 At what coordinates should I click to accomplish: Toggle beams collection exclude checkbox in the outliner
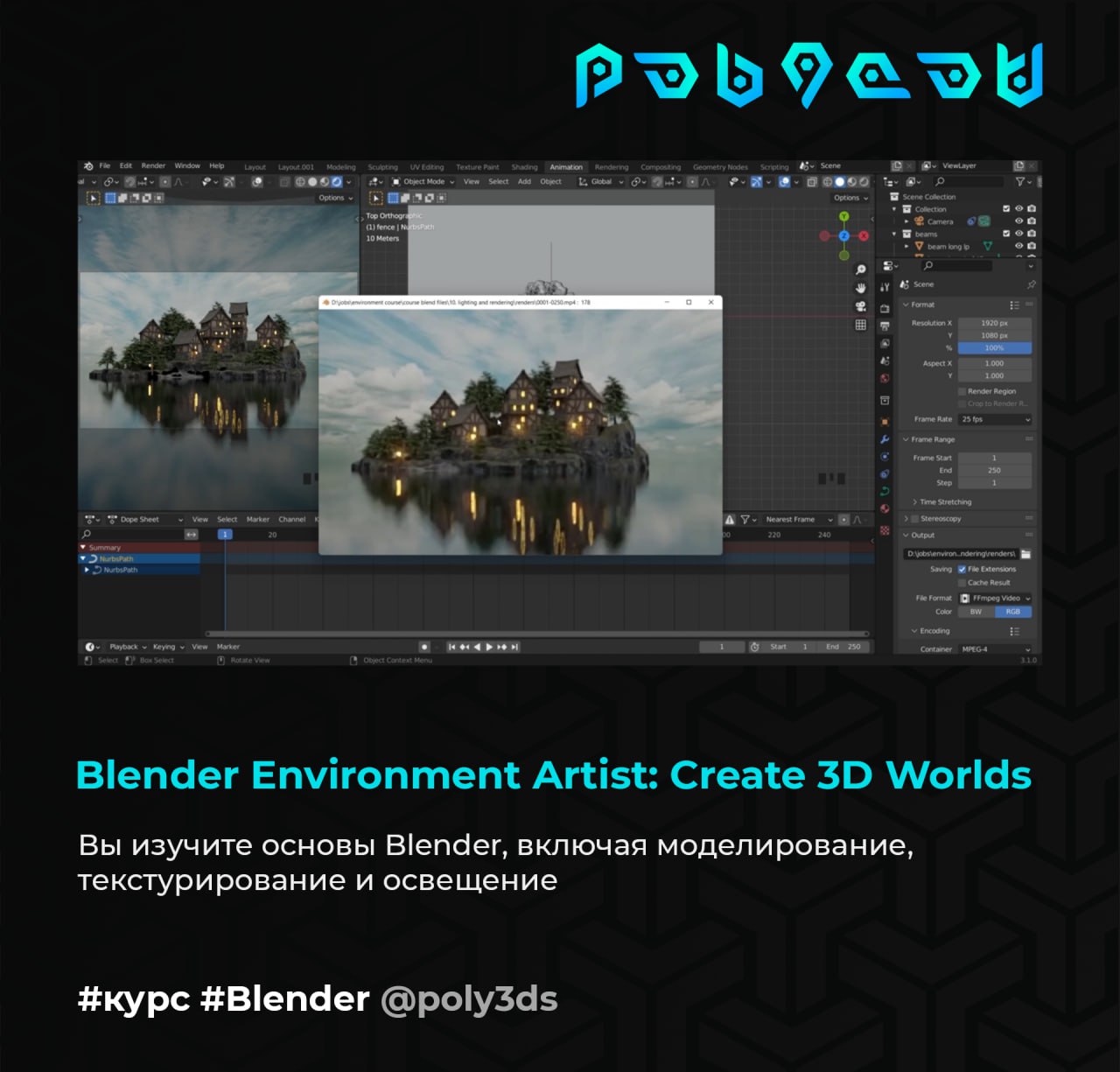coord(1006,234)
